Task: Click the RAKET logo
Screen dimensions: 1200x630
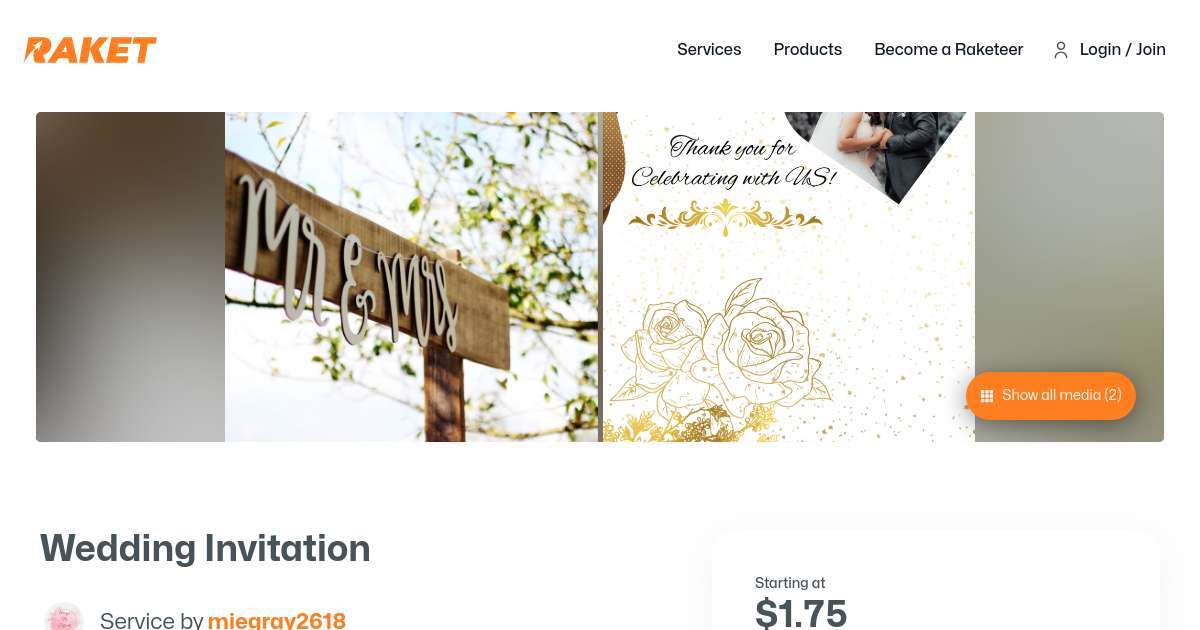Action: point(90,50)
